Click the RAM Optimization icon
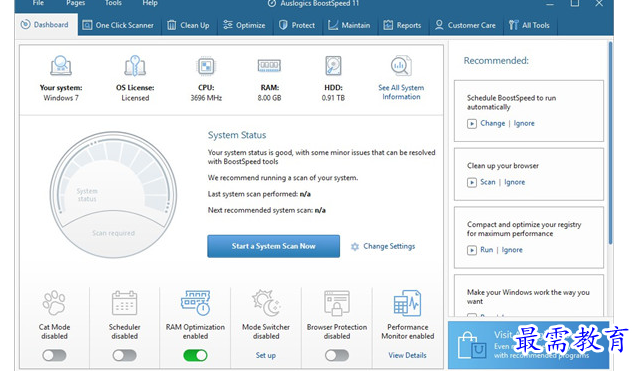 (x=195, y=303)
